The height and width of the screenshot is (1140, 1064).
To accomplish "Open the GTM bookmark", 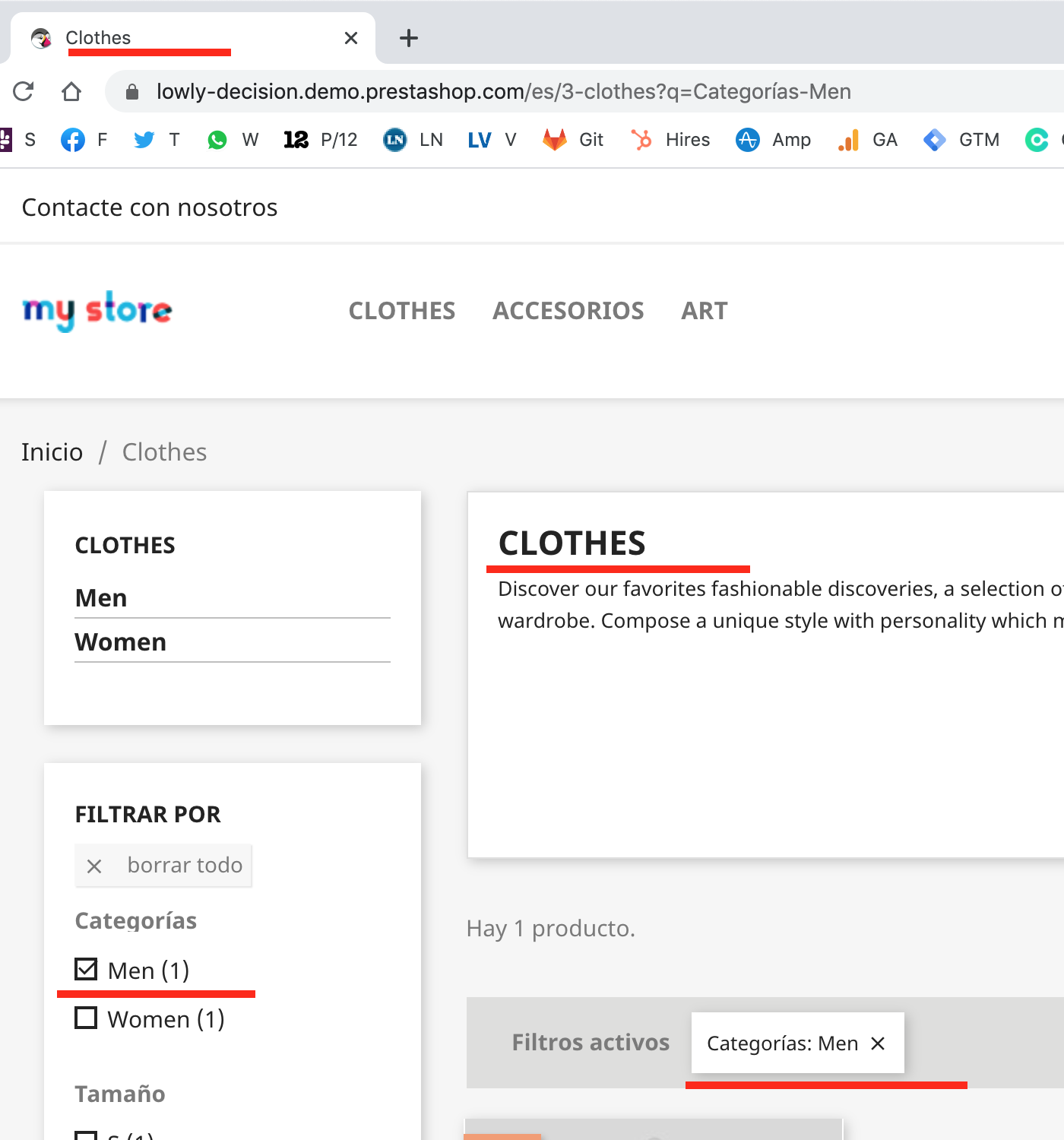I will tap(934, 140).
